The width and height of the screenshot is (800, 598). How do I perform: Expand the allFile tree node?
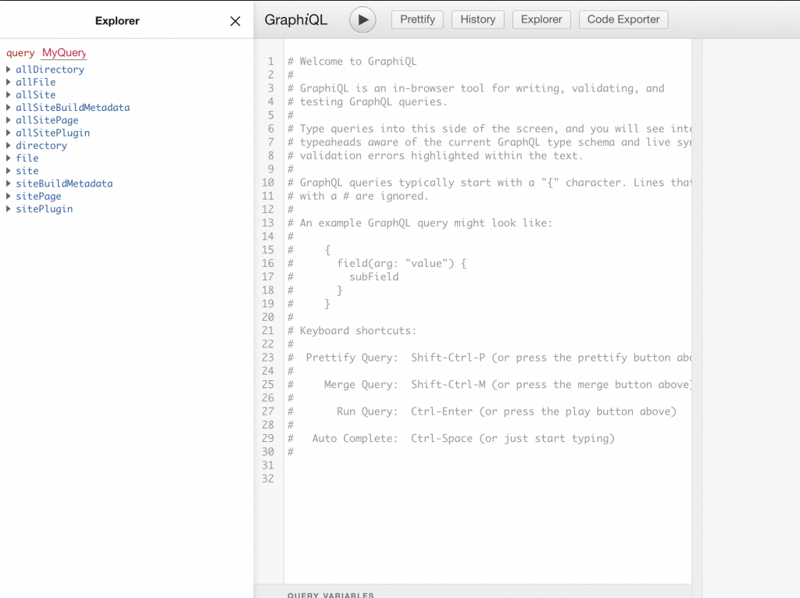(x=9, y=83)
